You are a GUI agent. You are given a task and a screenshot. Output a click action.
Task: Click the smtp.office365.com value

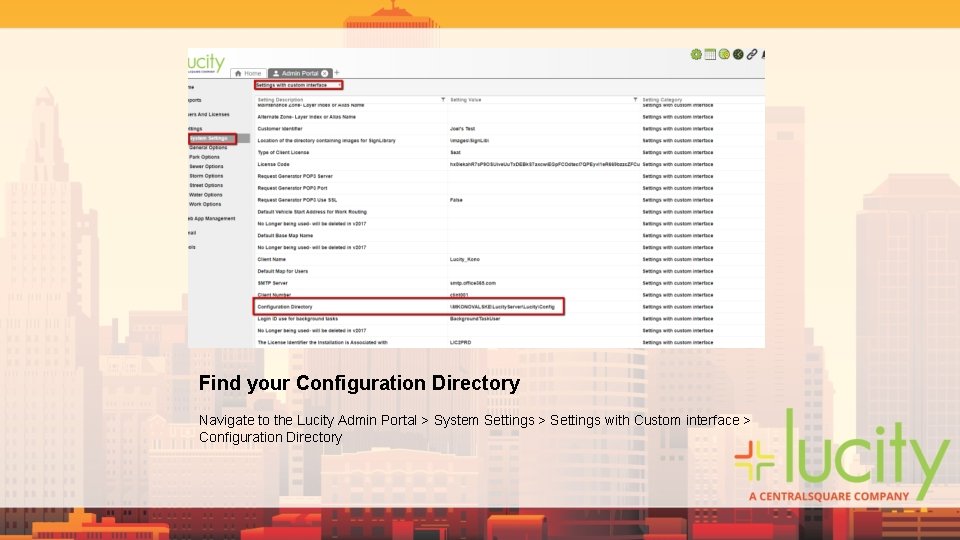click(473, 283)
